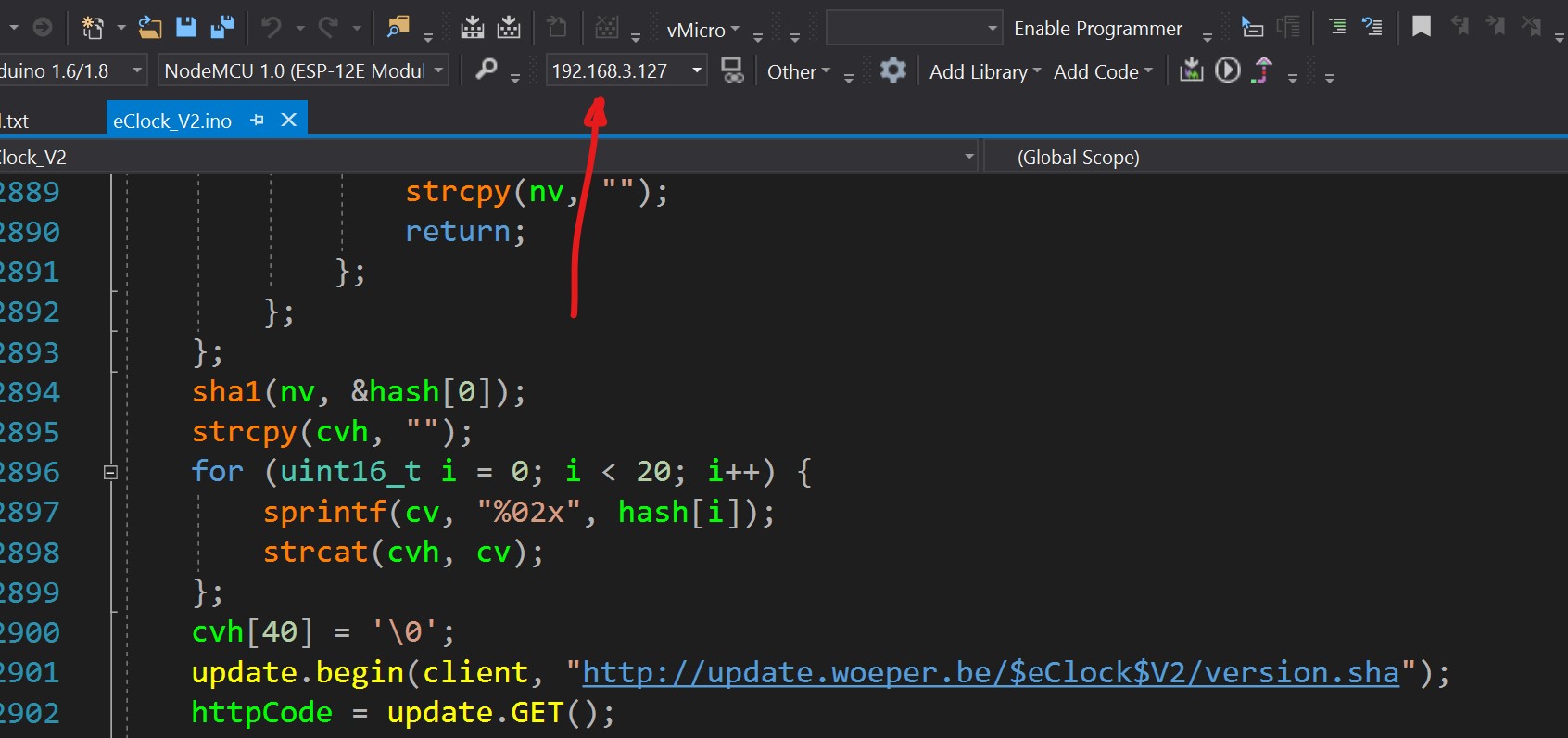
Task: Open the vMicro dropdown menu
Action: 702,30
